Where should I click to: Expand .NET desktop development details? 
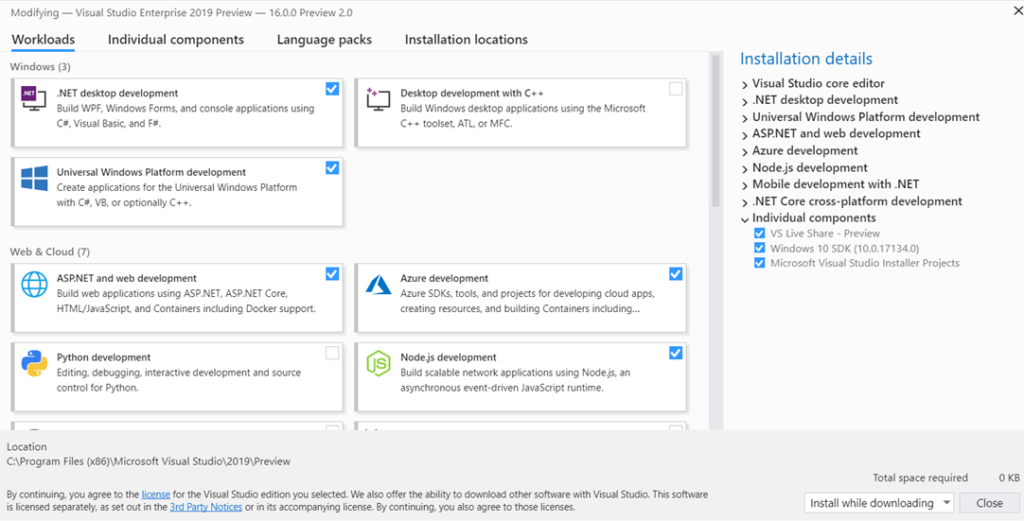744,101
